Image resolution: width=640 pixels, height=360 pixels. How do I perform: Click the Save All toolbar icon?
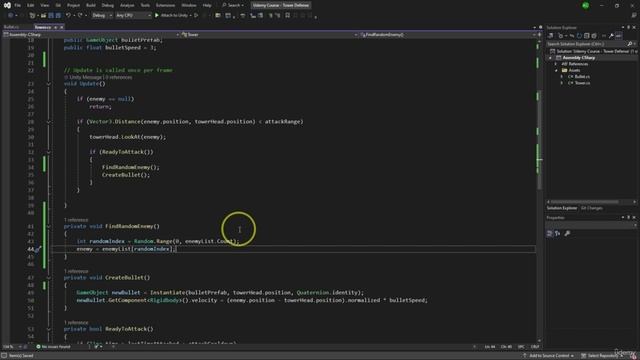pos(58,16)
